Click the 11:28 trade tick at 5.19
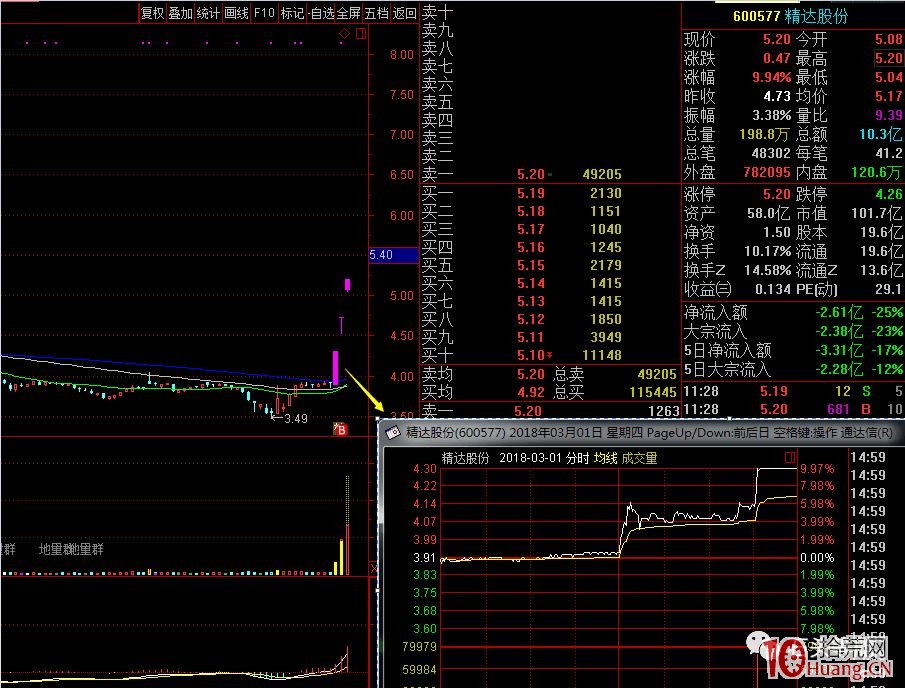The height and width of the screenshot is (688, 905). [x=793, y=391]
